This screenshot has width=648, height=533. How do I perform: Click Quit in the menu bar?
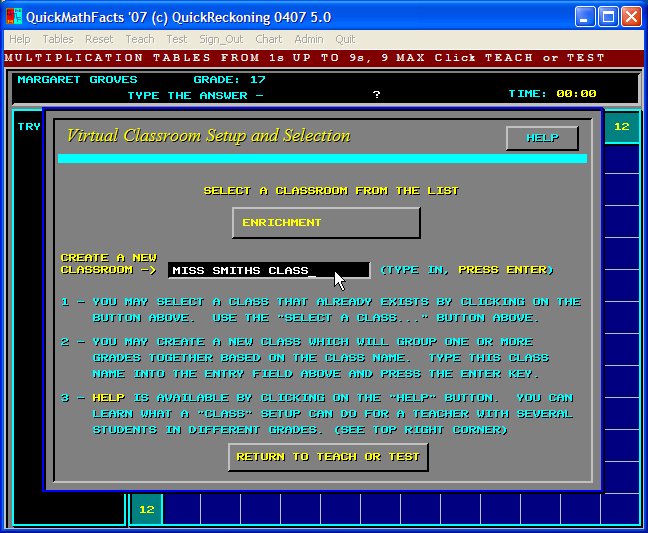(345, 39)
